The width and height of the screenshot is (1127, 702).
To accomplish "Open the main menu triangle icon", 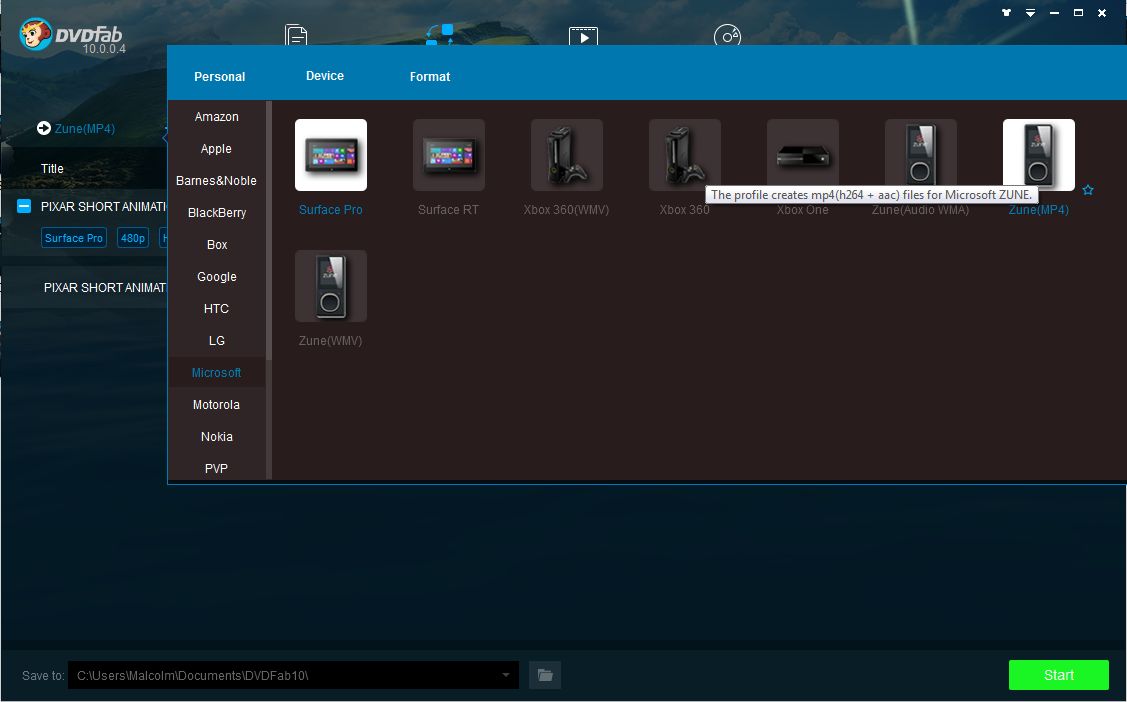I will pyautogui.click(x=1030, y=13).
